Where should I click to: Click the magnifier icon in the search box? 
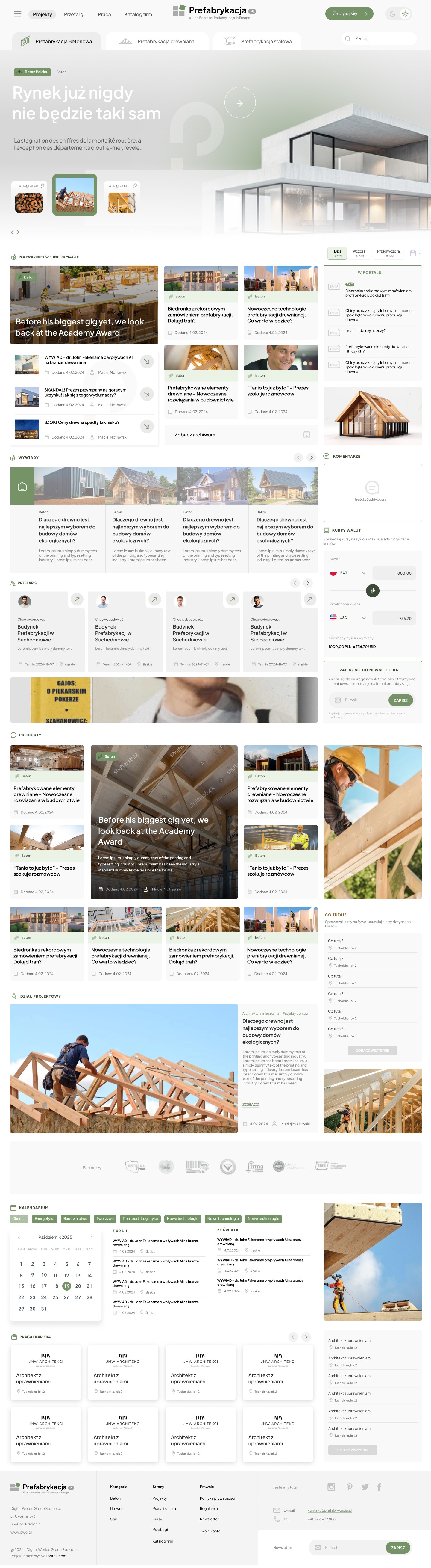click(x=348, y=39)
